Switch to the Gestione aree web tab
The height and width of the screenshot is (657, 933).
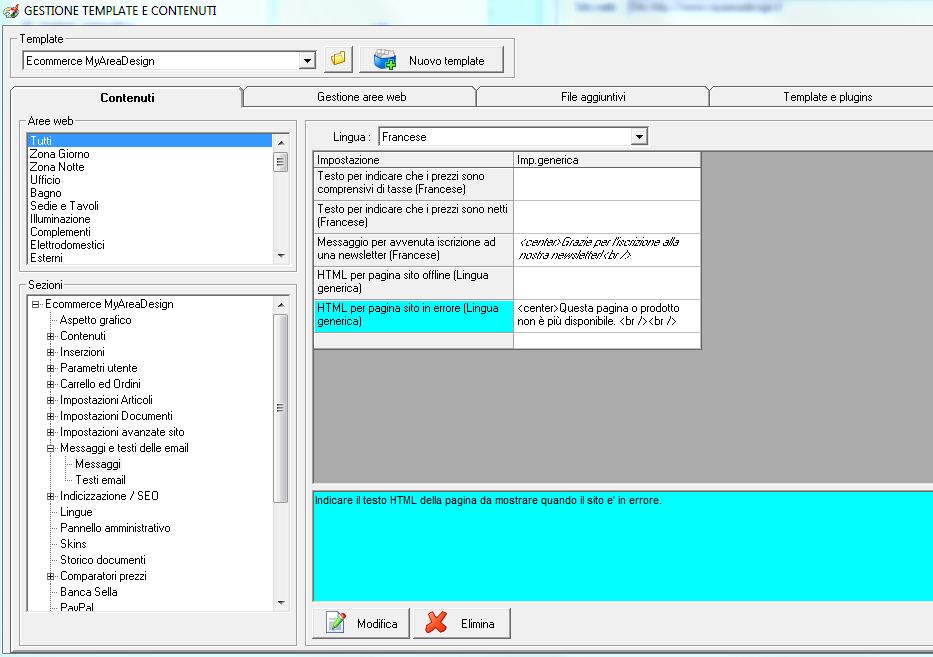click(361, 97)
